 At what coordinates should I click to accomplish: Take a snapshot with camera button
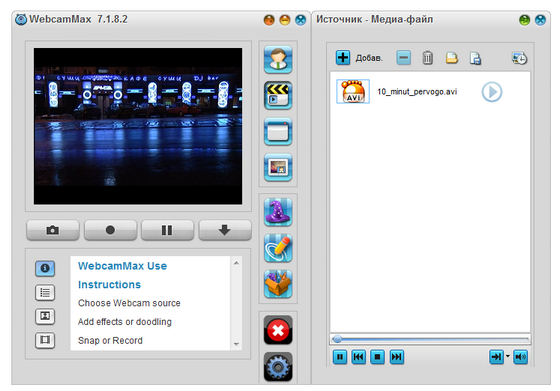pyautogui.click(x=53, y=230)
